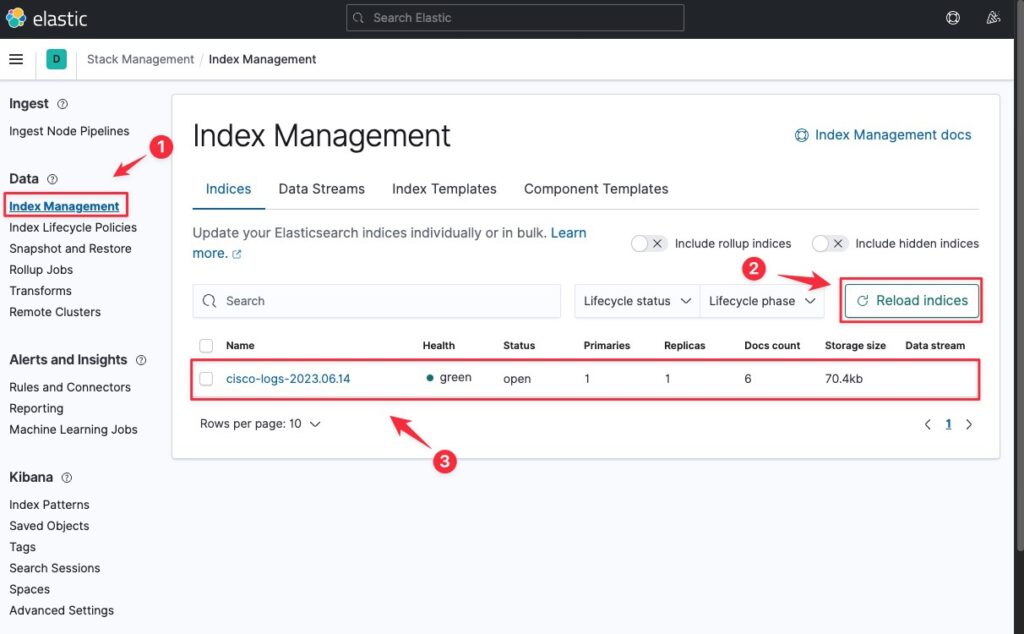Open Rules and Connectors
This screenshot has width=1024, height=634.
pyautogui.click(x=70, y=387)
